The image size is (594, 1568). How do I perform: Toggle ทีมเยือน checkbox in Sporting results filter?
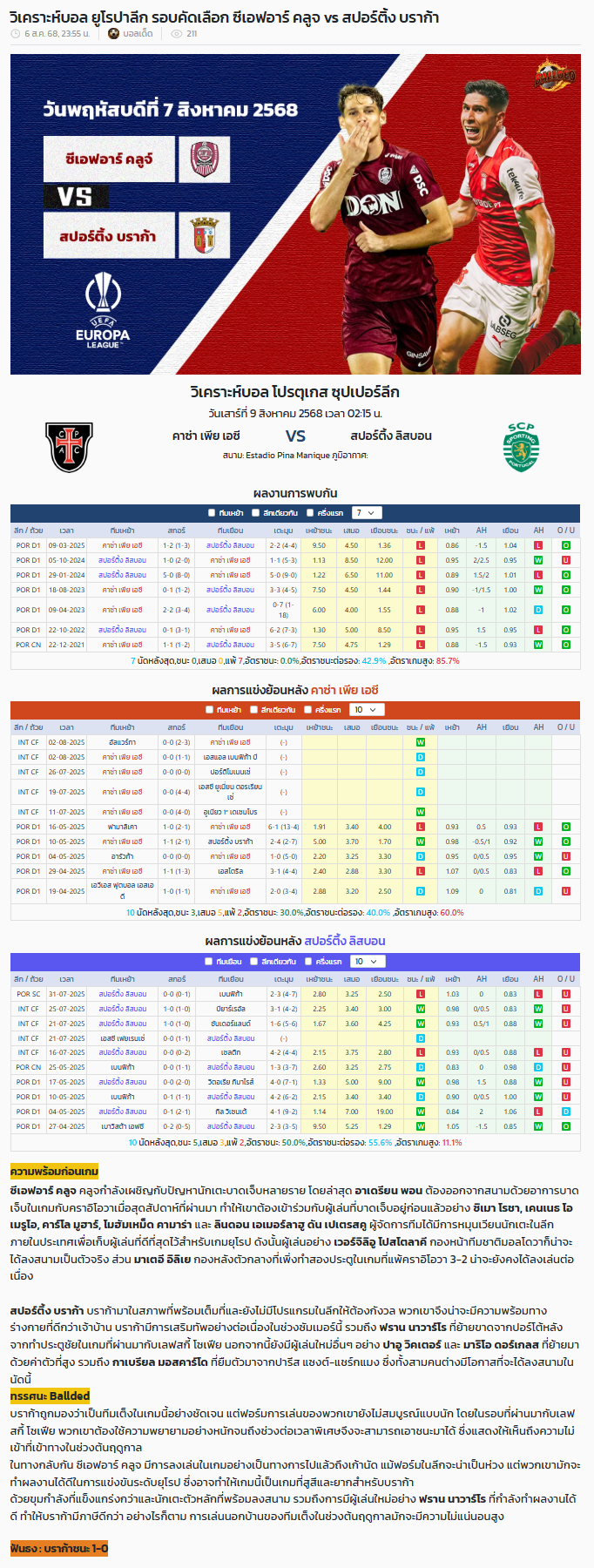209,962
